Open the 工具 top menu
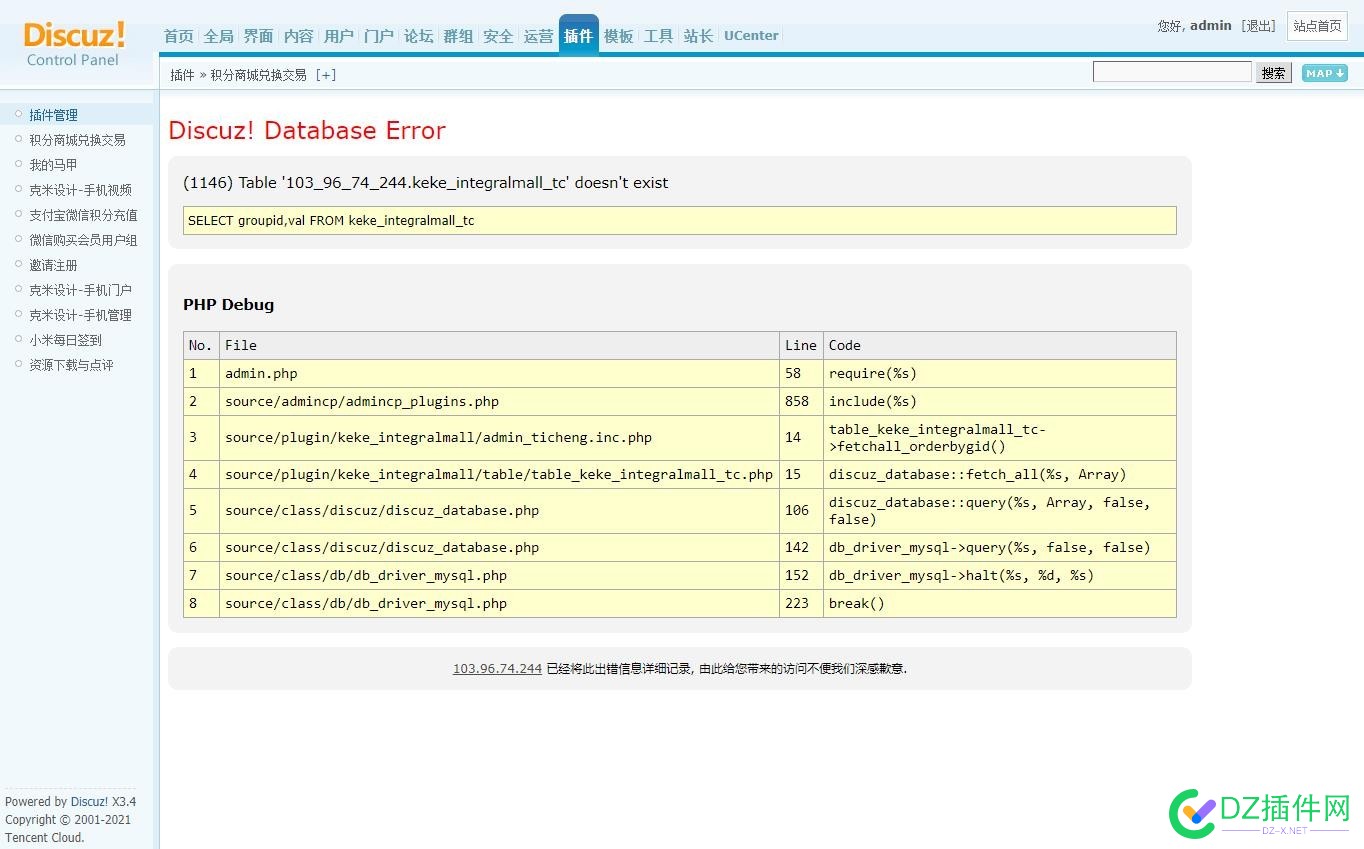The image size is (1364, 849). (x=659, y=36)
